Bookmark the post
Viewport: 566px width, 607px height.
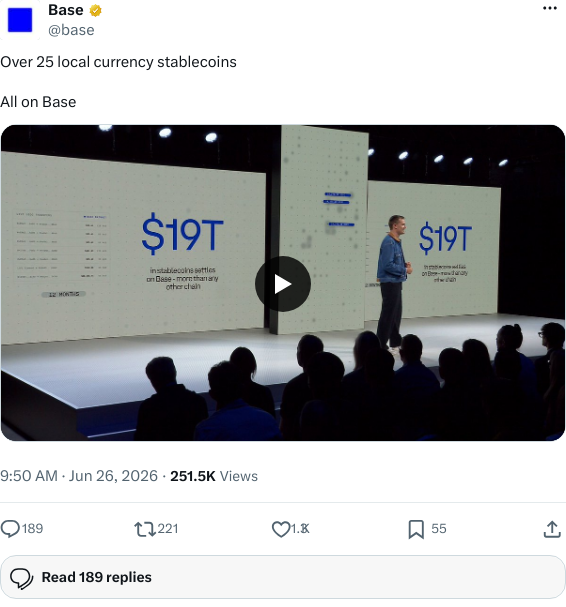[416, 529]
